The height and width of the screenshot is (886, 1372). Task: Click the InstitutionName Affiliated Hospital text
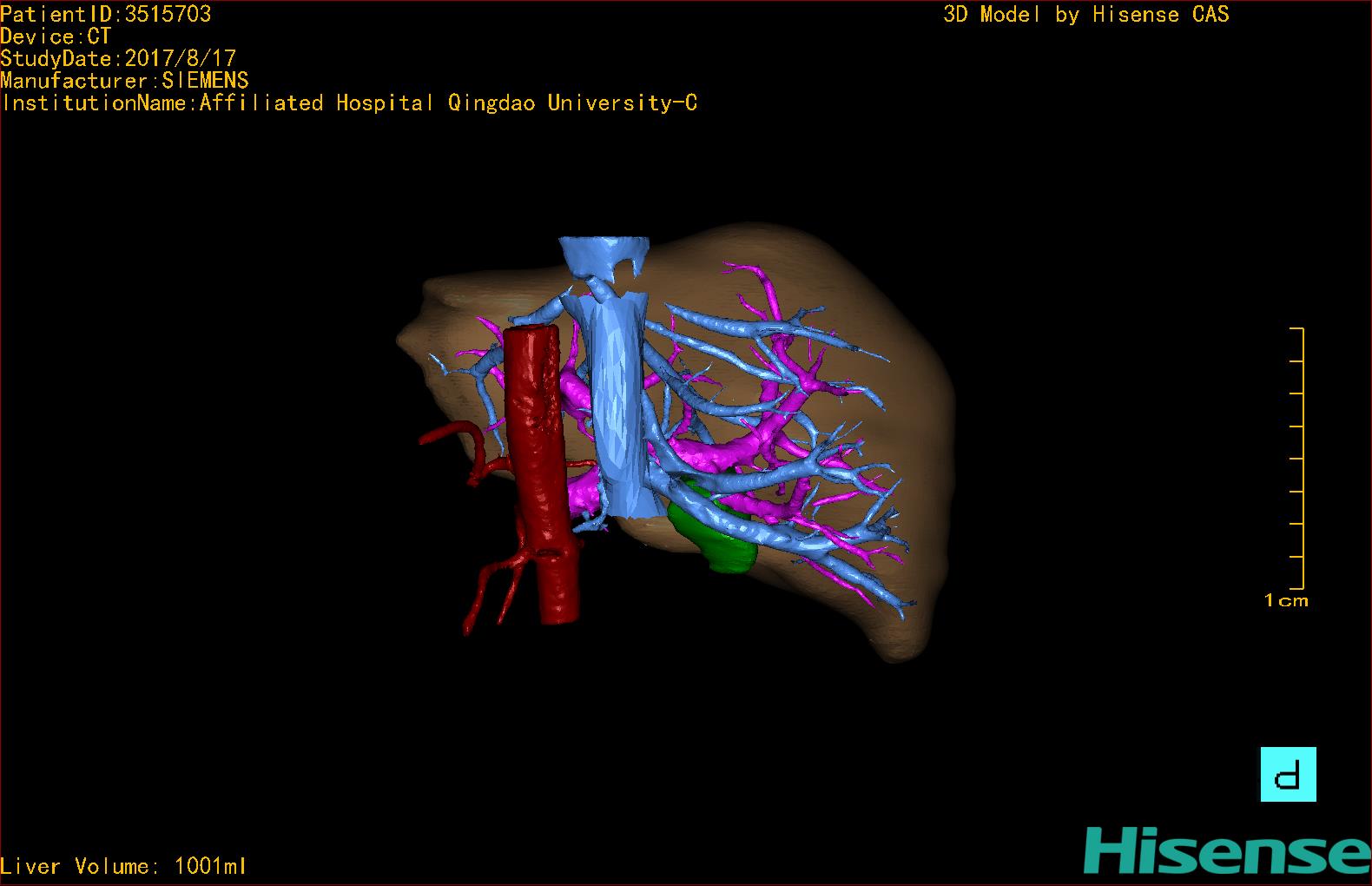click(x=349, y=103)
